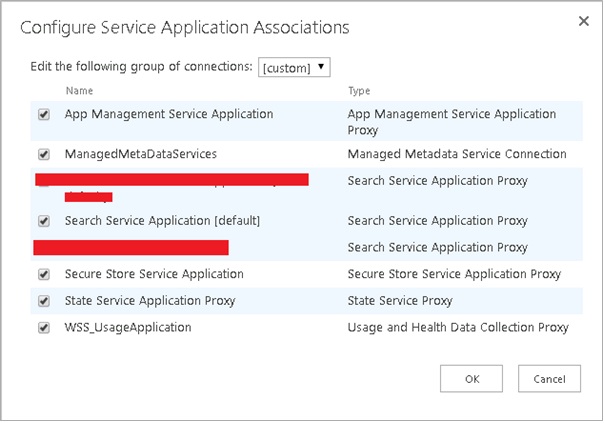Click the Type column header
Image resolution: width=605 pixels, height=423 pixels.
point(359,91)
